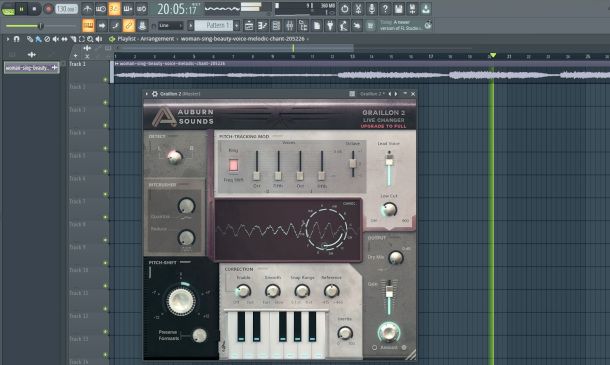
Task: Open the Browser view icon
Action: click(x=303, y=26)
